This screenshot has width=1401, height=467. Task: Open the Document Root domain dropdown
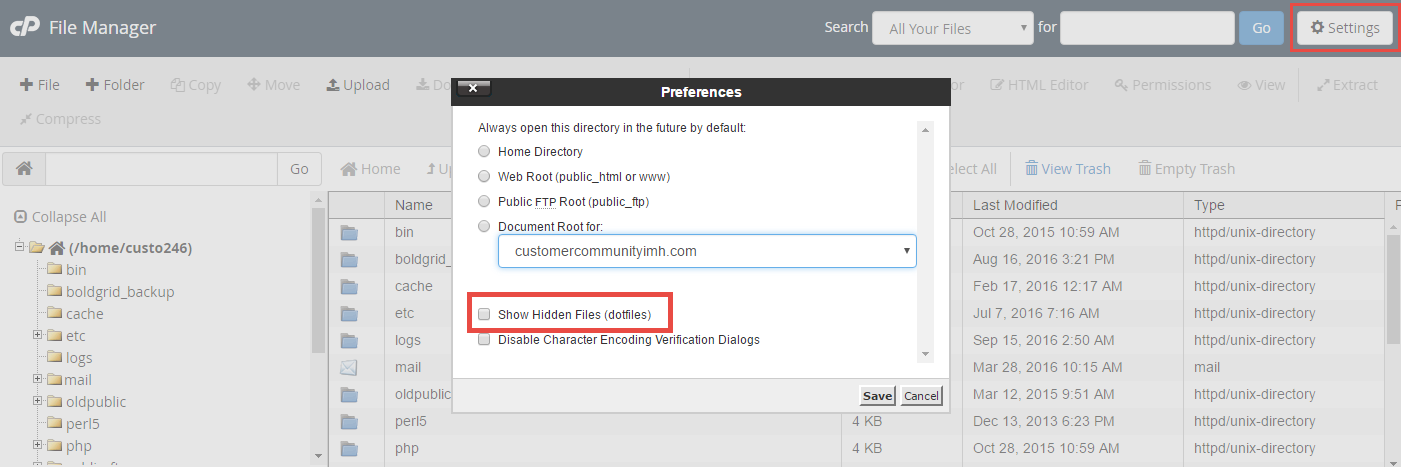pyautogui.click(x=707, y=251)
